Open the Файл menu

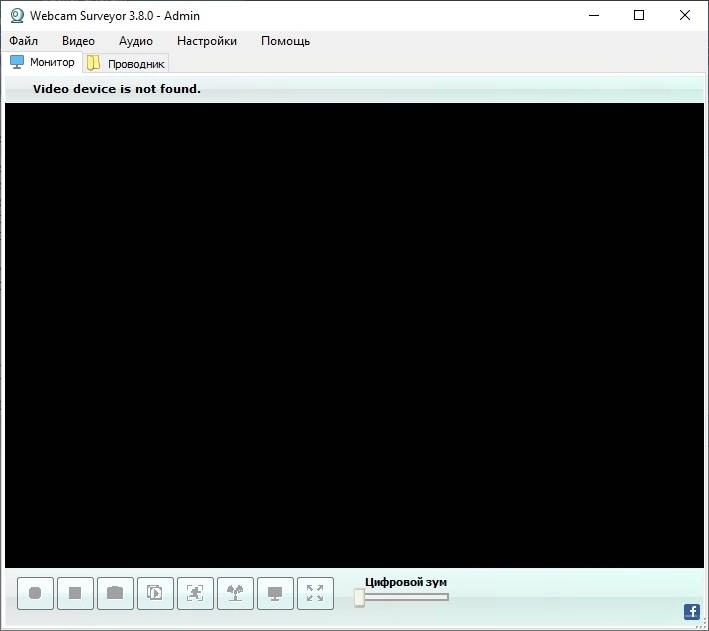24,41
